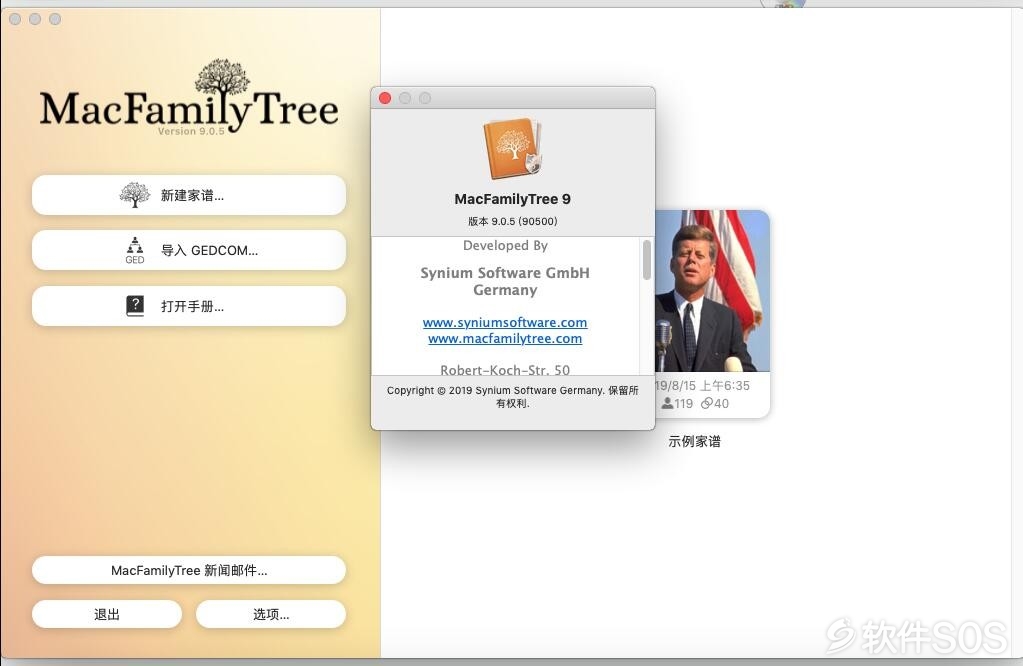Image resolution: width=1023 pixels, height=666 pixels.
Task: Open the manual via 打开手册
Action: [189, 306]
